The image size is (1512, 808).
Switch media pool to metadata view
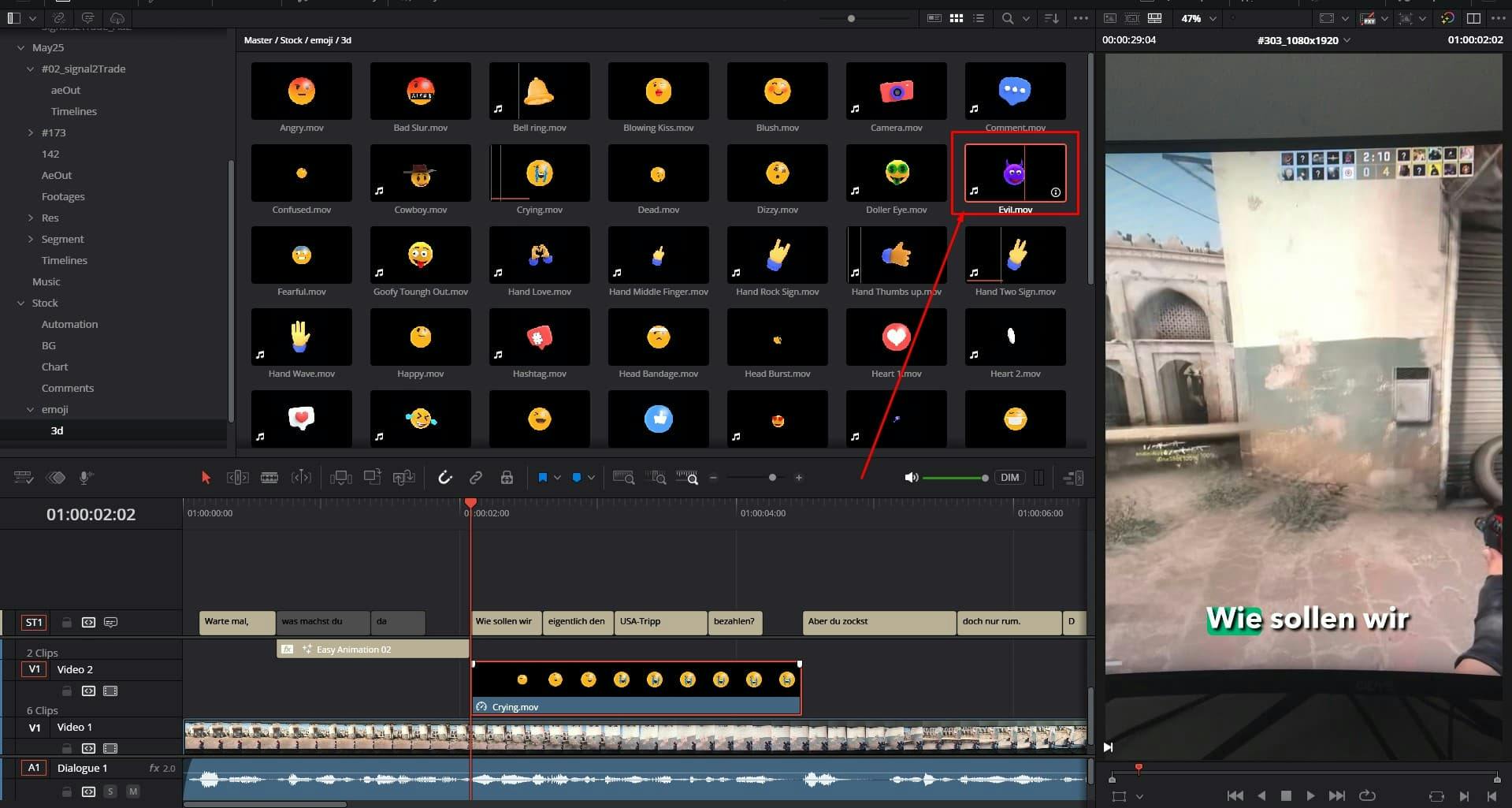(x=934, y=18)
